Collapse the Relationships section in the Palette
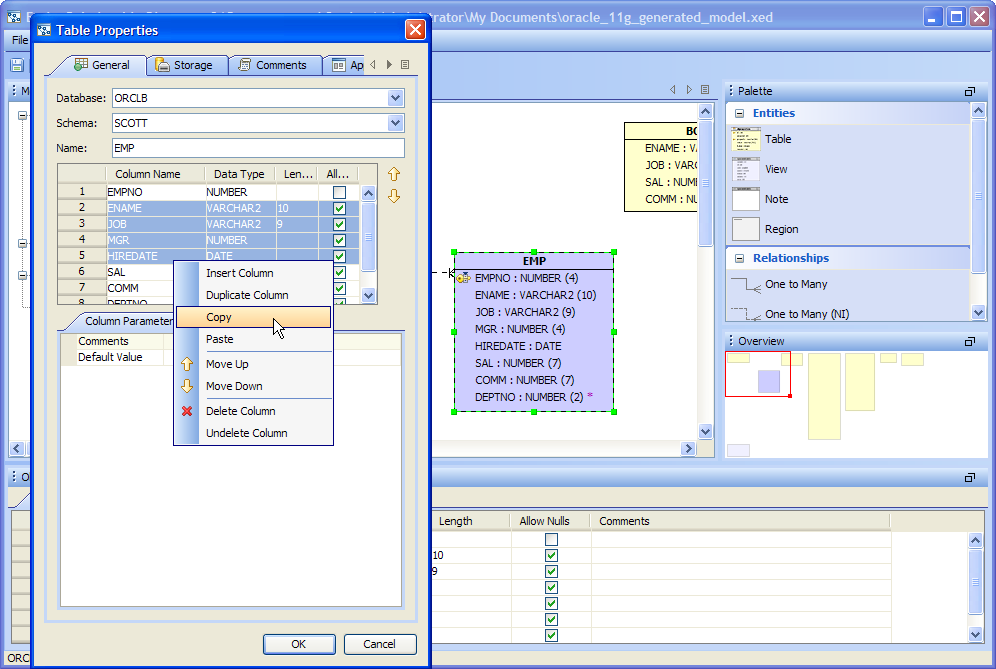The image size is (996, 669). click(x=739, y=258)
